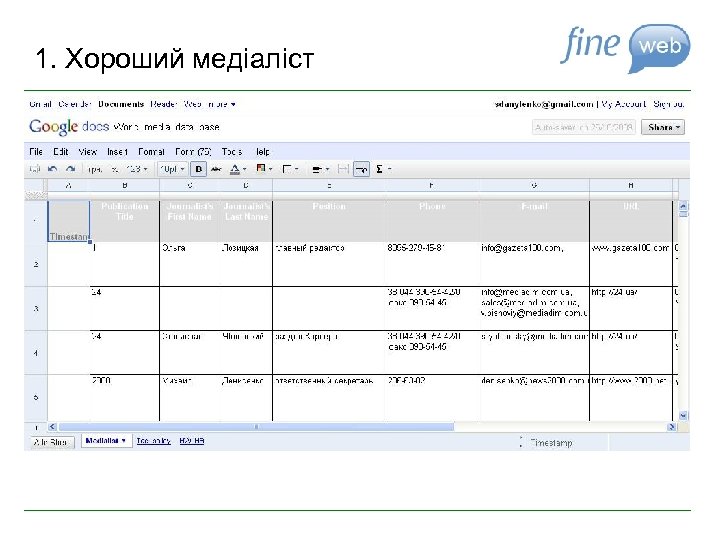Image resolution: width=720 pixels, height=540 pixels.
Task: Click horizontal scrollbar left arrow
Action: coord(52,427)
